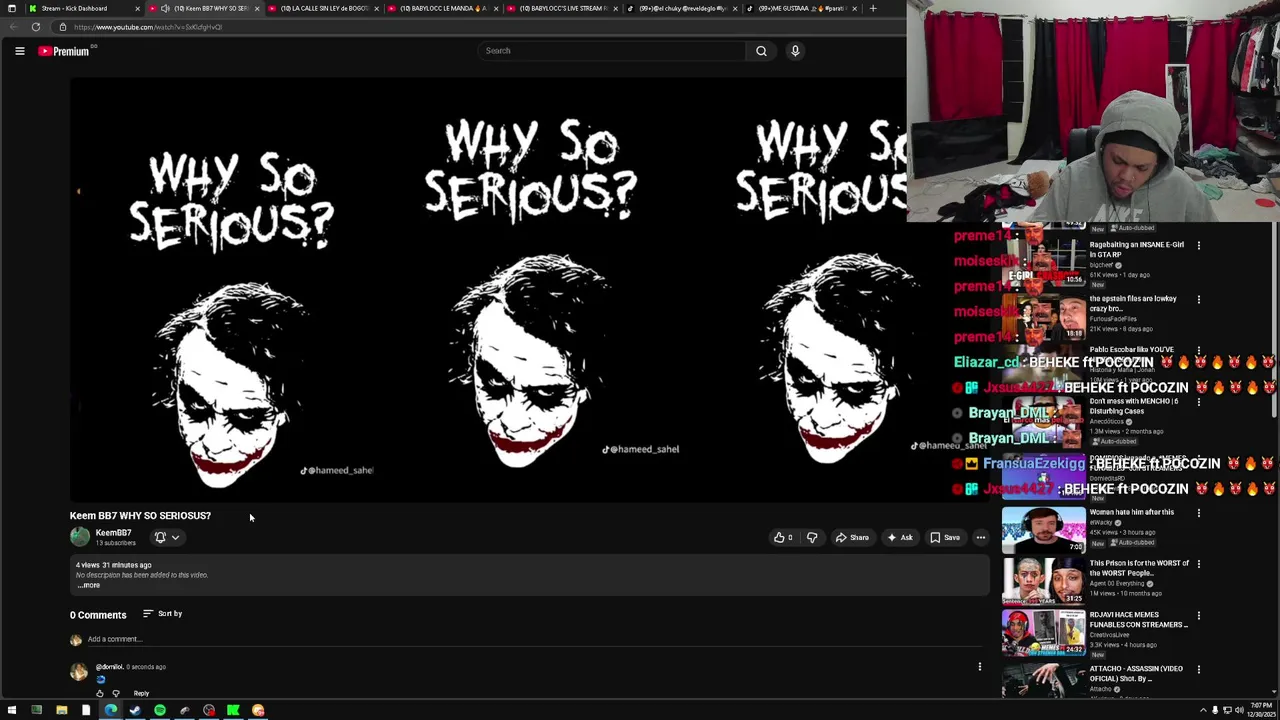
Task: Open Ragebaiting an INSANE E-Girl video title
Action: click(1136, 250)
